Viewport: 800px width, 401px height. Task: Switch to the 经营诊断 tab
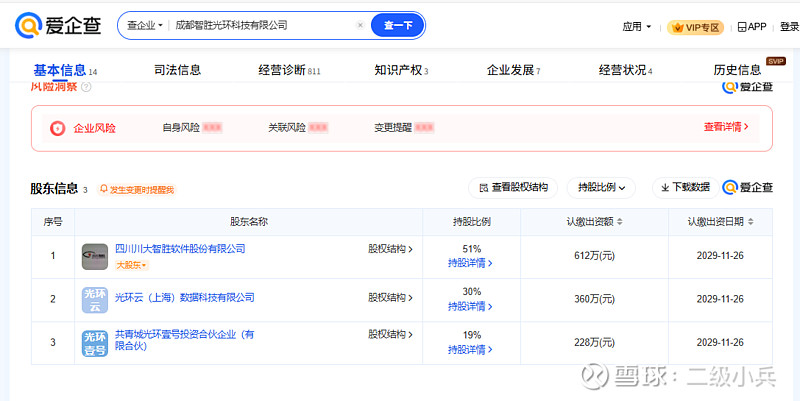289,70
